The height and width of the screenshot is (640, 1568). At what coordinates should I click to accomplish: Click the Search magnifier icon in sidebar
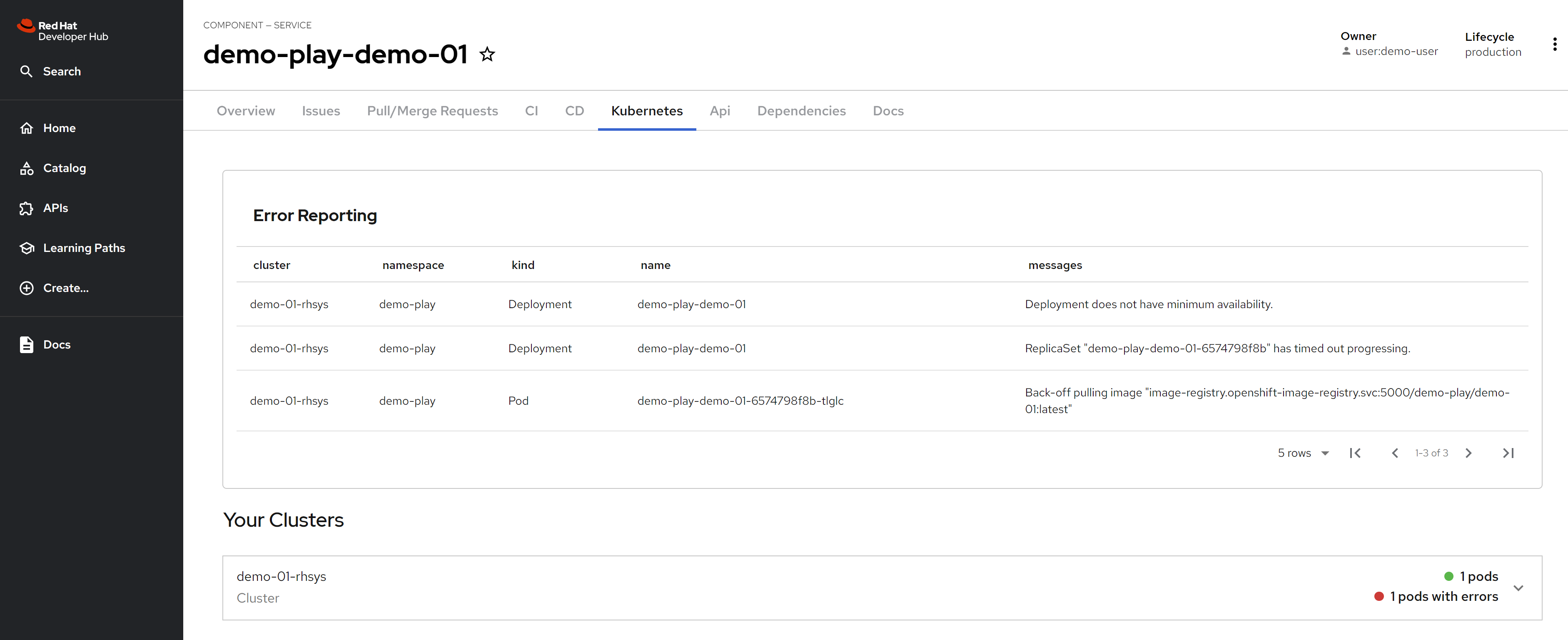(x=26, y=71)
